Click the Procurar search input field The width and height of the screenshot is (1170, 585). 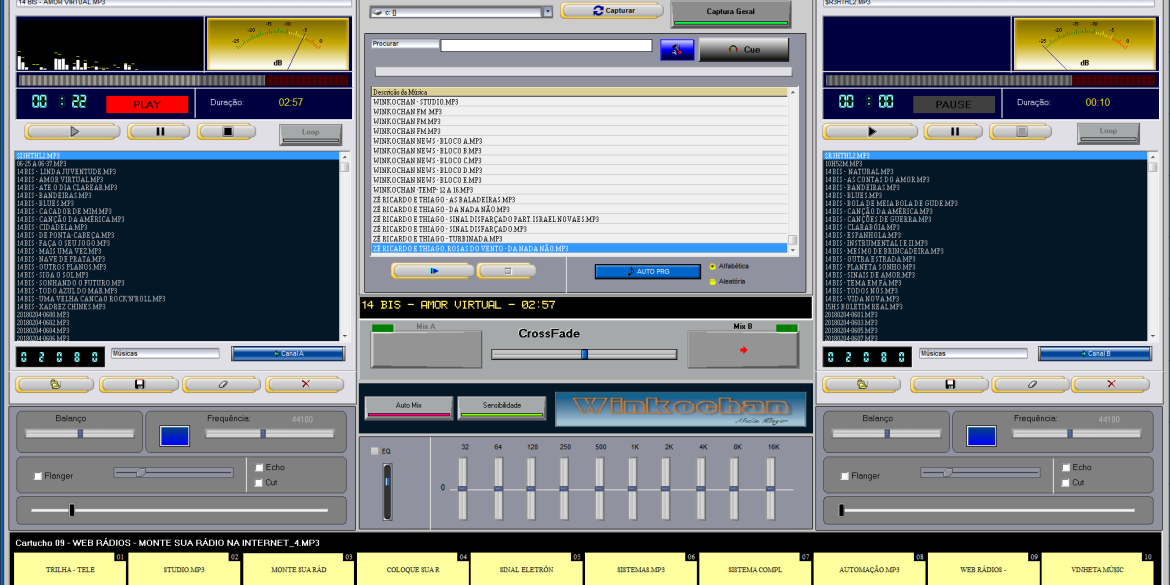[x=546, y=45]
